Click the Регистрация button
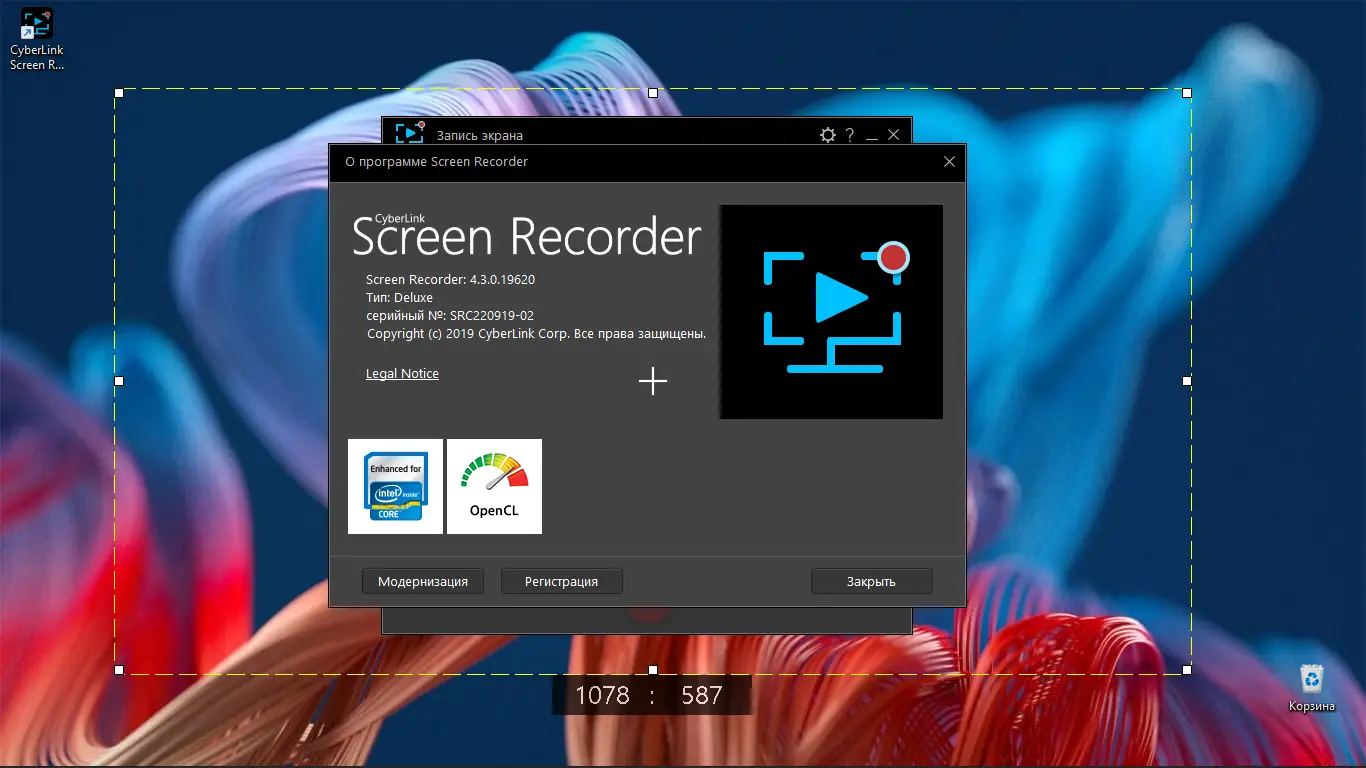The image size is (1366, 768). [561, 581]
